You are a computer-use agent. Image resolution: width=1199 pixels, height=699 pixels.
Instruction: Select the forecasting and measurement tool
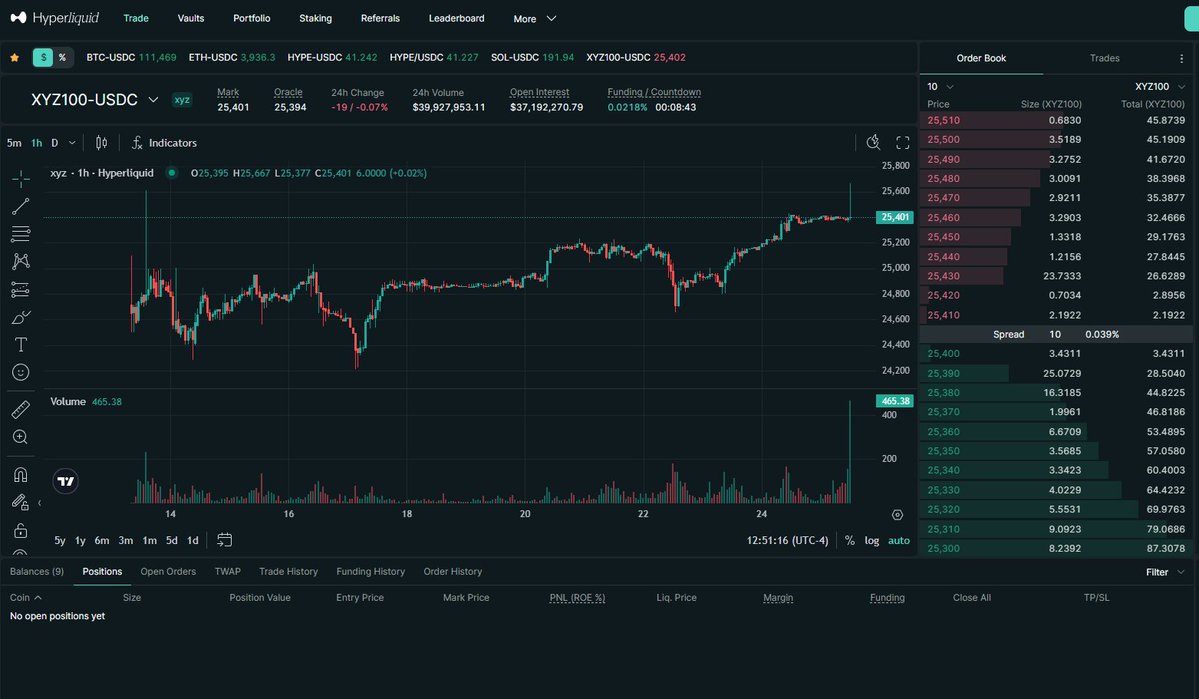pos(21,290)
